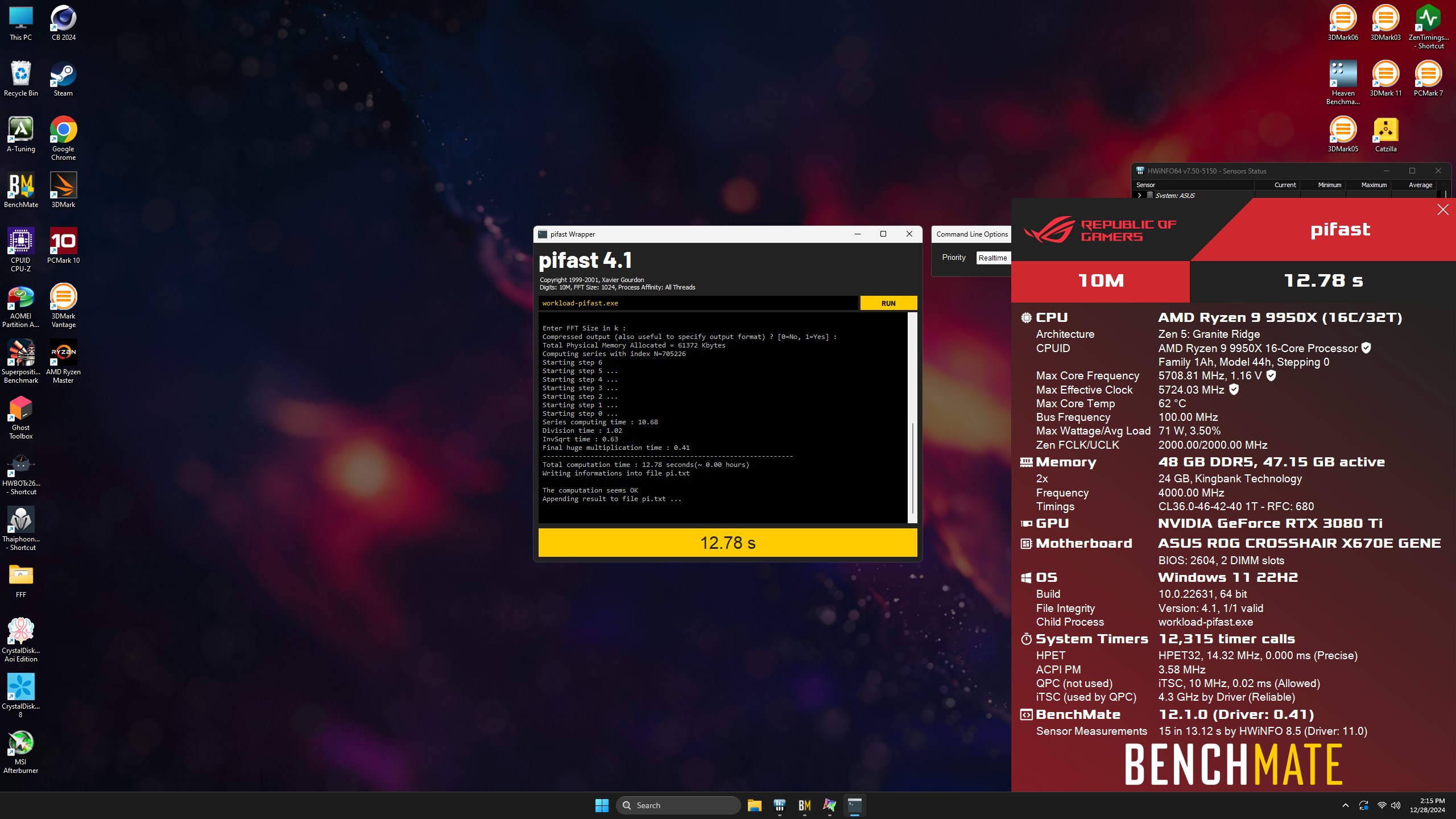Viewport: 1456px width, 819px height.
Task: Click the Current column header in HWiNFO
Action: (x=1285, y=185)
